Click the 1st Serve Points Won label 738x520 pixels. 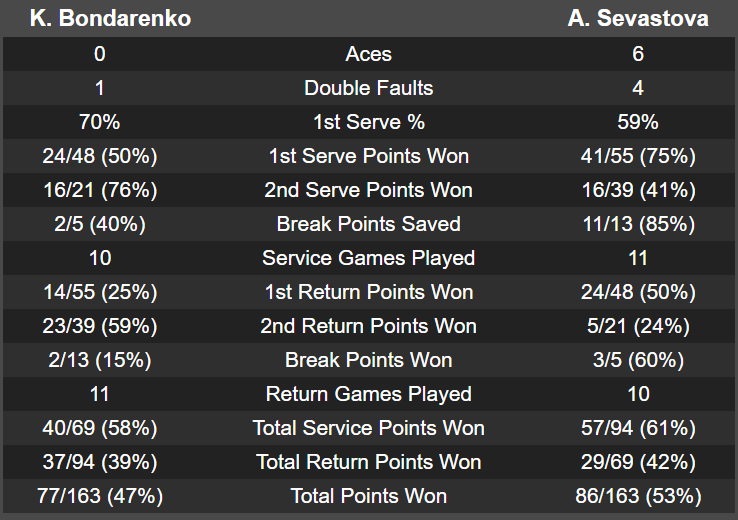click(368, 156)
